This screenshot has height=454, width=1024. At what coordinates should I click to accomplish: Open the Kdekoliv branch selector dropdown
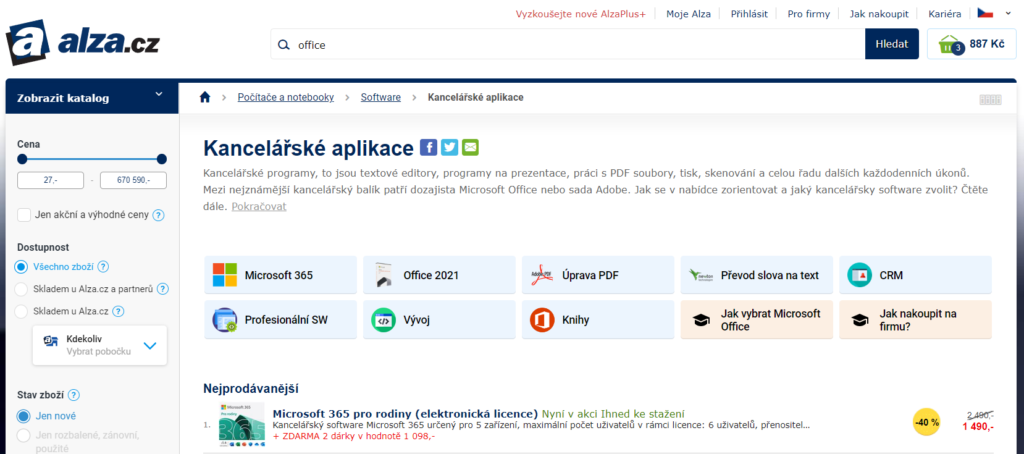(100, 346)
